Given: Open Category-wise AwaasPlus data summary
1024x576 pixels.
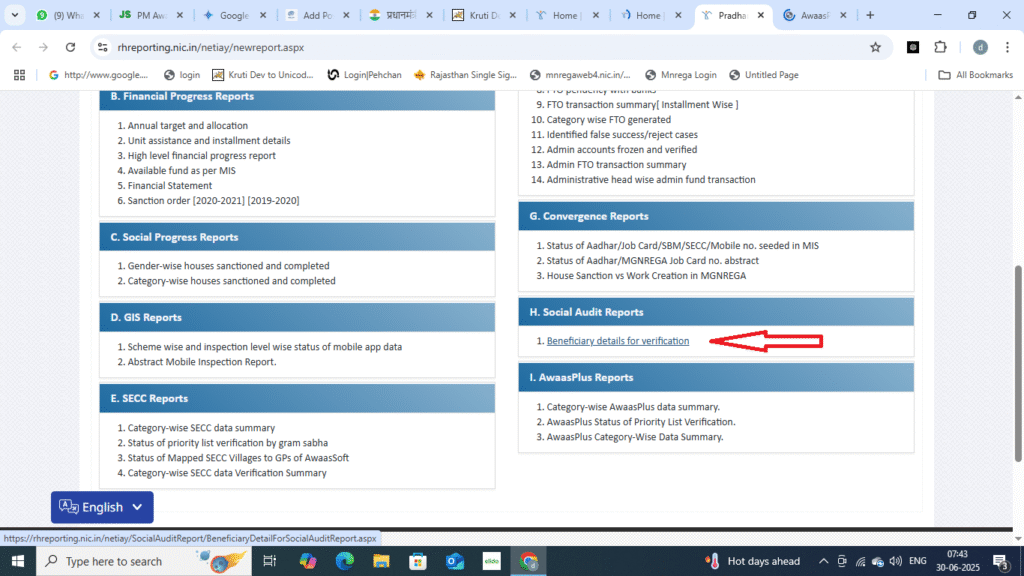Looking at the screenshot, I should (x=632, y=407).
